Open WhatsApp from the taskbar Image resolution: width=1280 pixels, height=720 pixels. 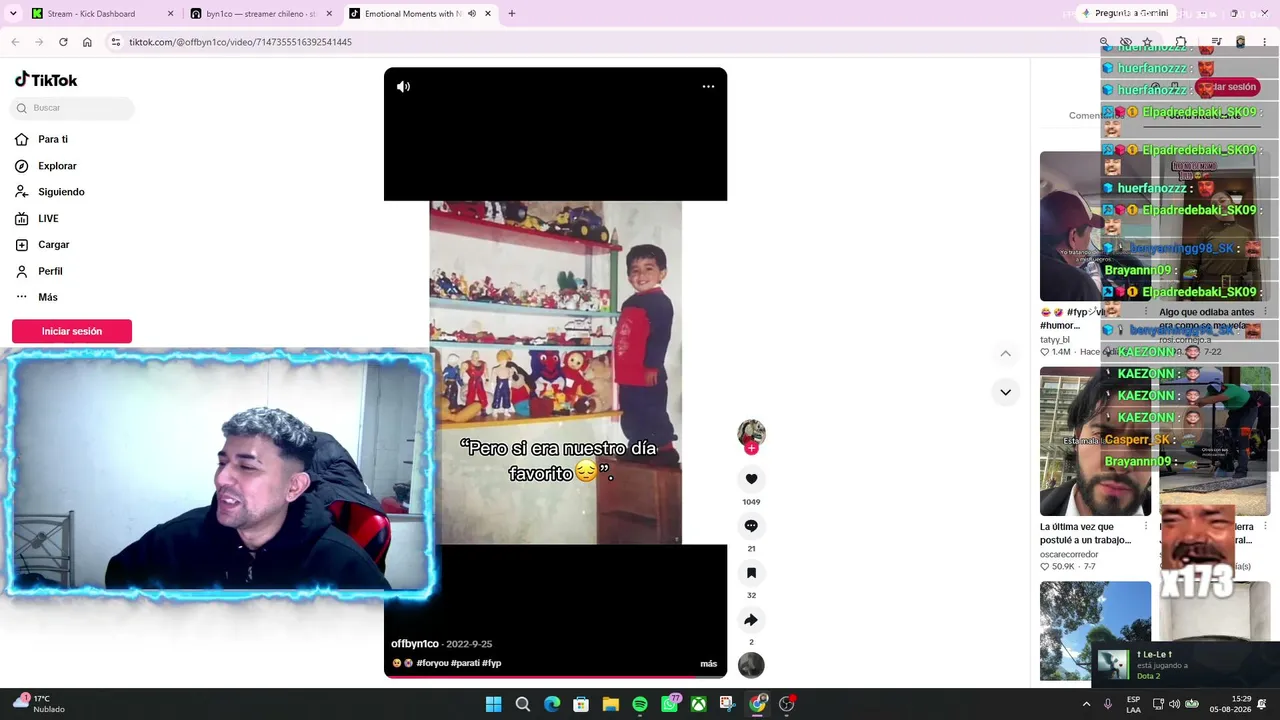pyautogui.click(x=670, y=705)
